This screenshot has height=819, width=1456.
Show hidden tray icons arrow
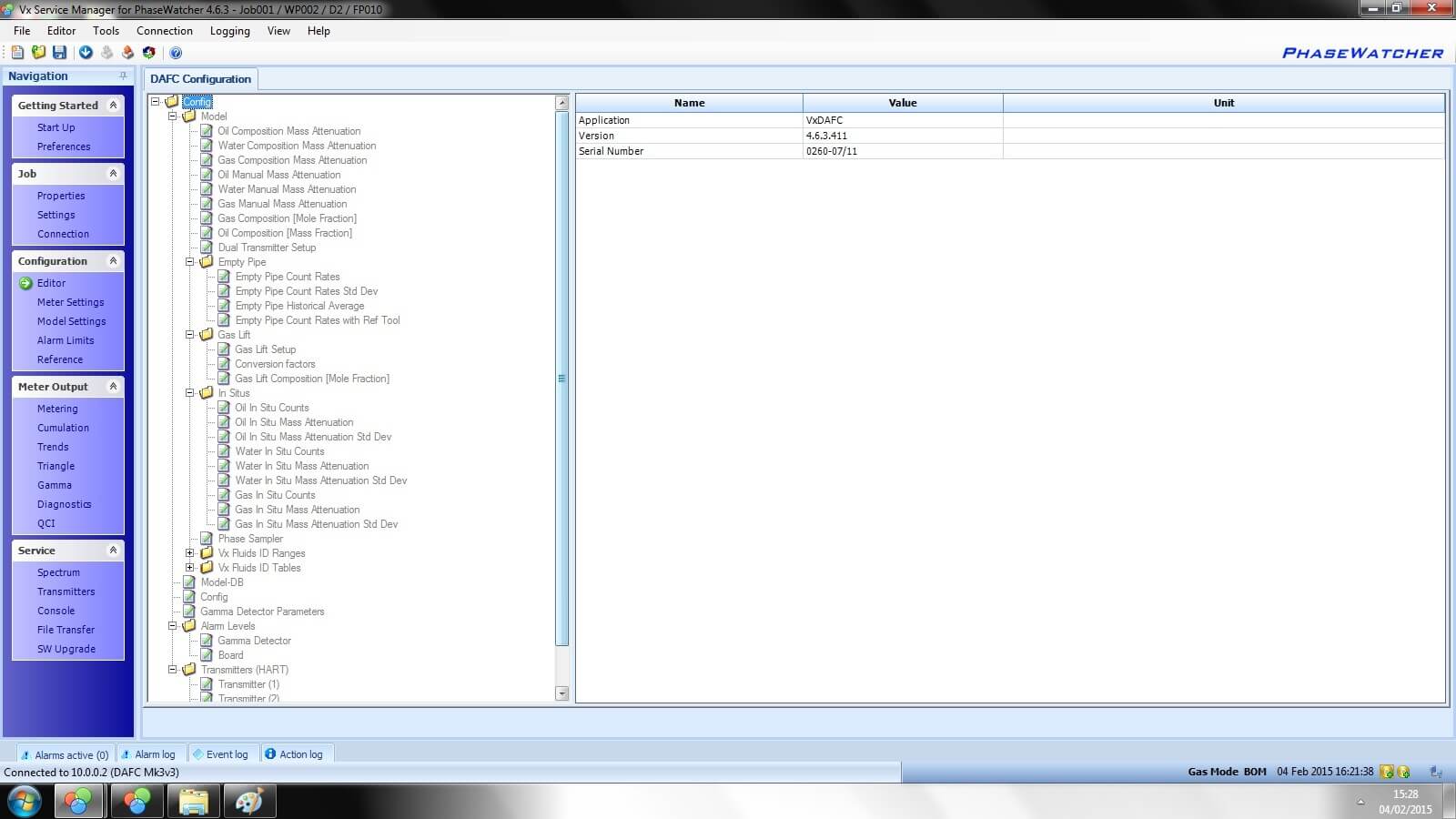1360,802
